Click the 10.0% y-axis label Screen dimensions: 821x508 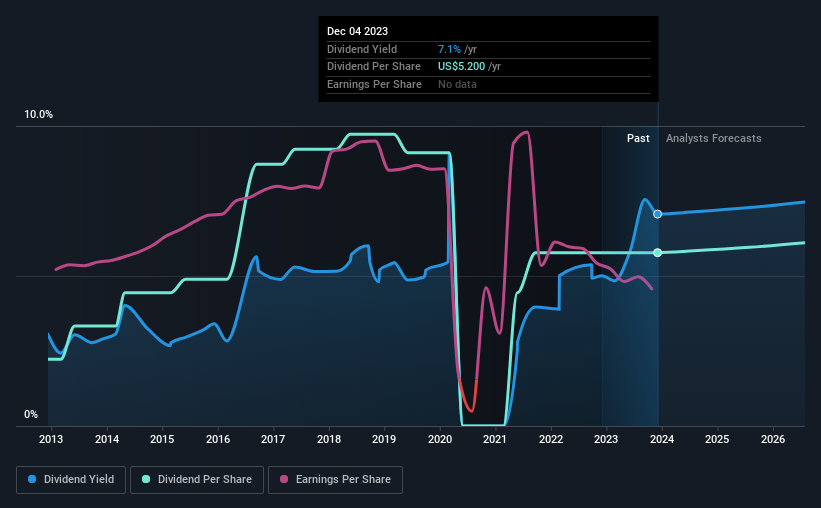click(39, 115)
